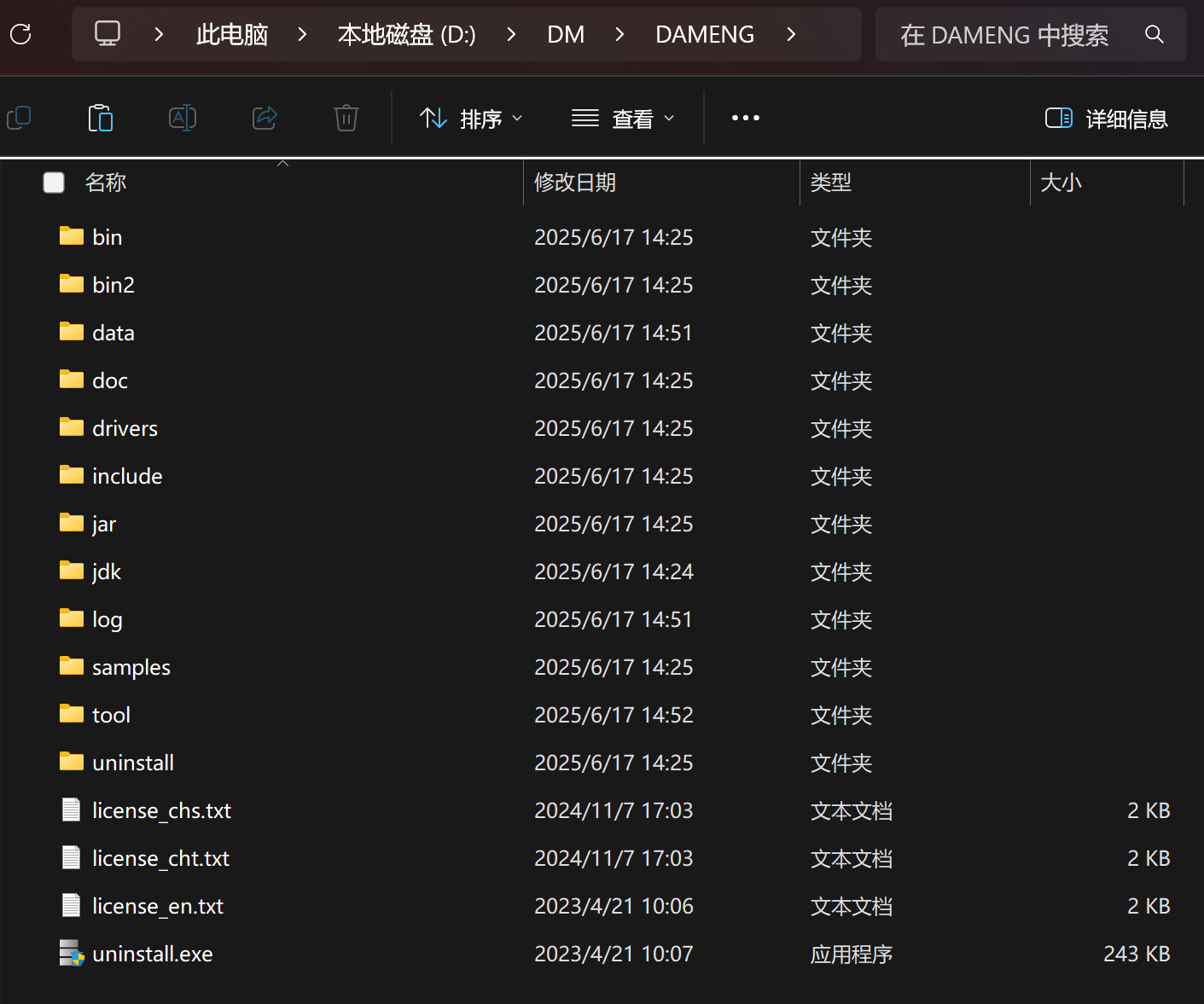Click the drivers folder name
The height and width of the screenshot is (1004, 1204).
tap(125, 428)
